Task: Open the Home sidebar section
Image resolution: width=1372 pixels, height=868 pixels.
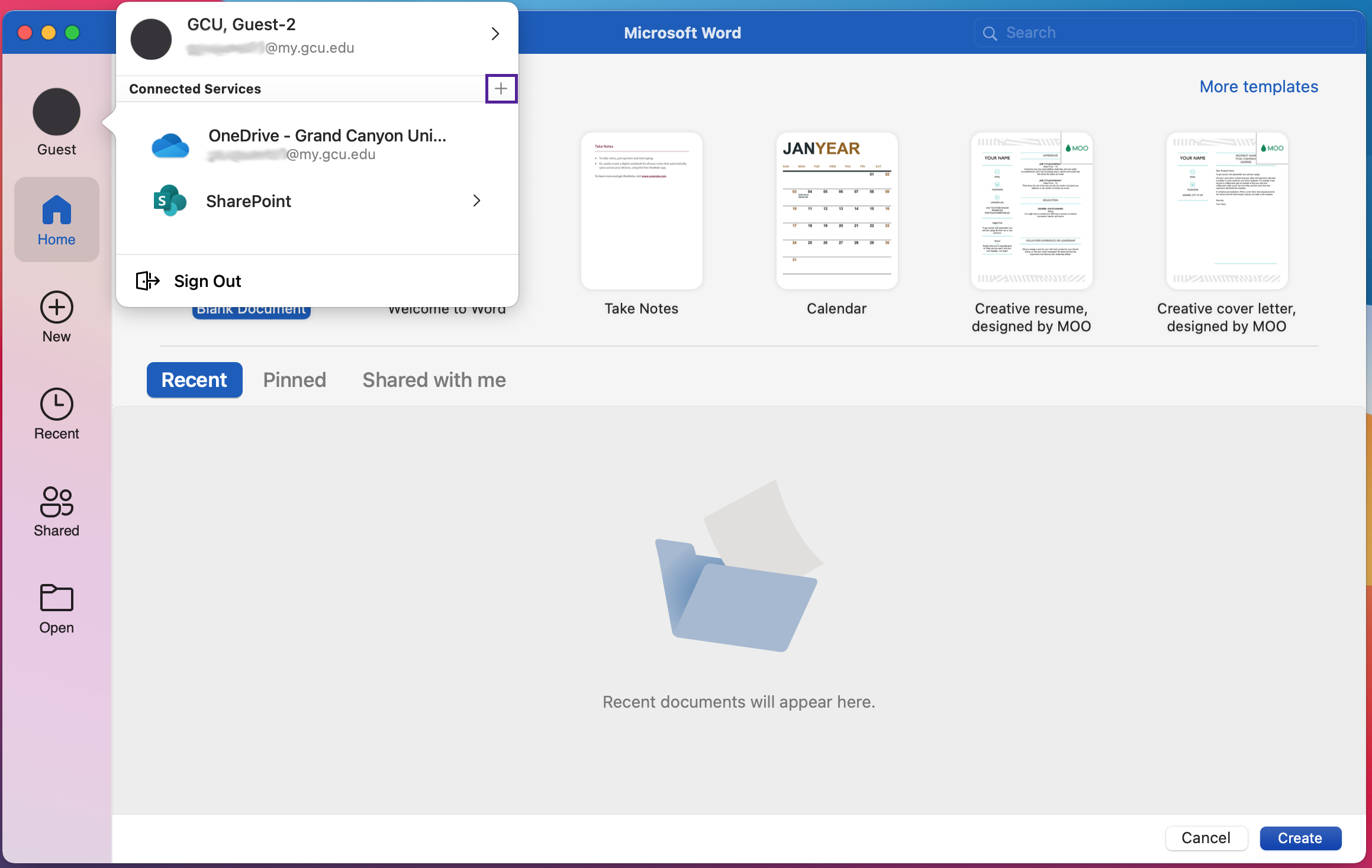Action: pyautogui.click(x=56, y=220)
